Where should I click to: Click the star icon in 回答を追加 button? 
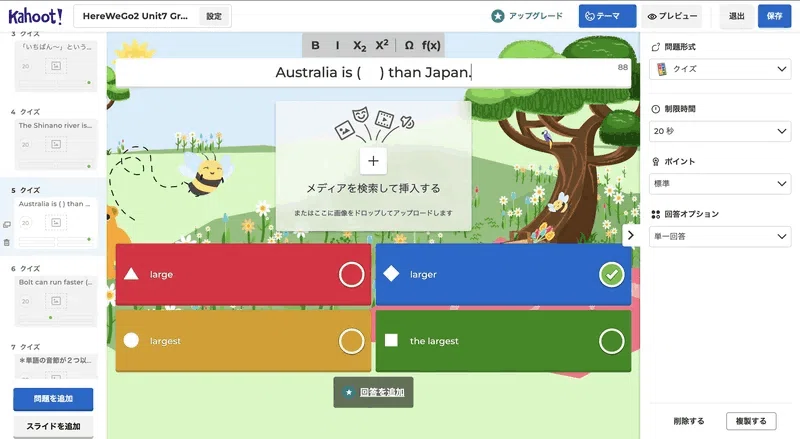(x=348, y=392)
